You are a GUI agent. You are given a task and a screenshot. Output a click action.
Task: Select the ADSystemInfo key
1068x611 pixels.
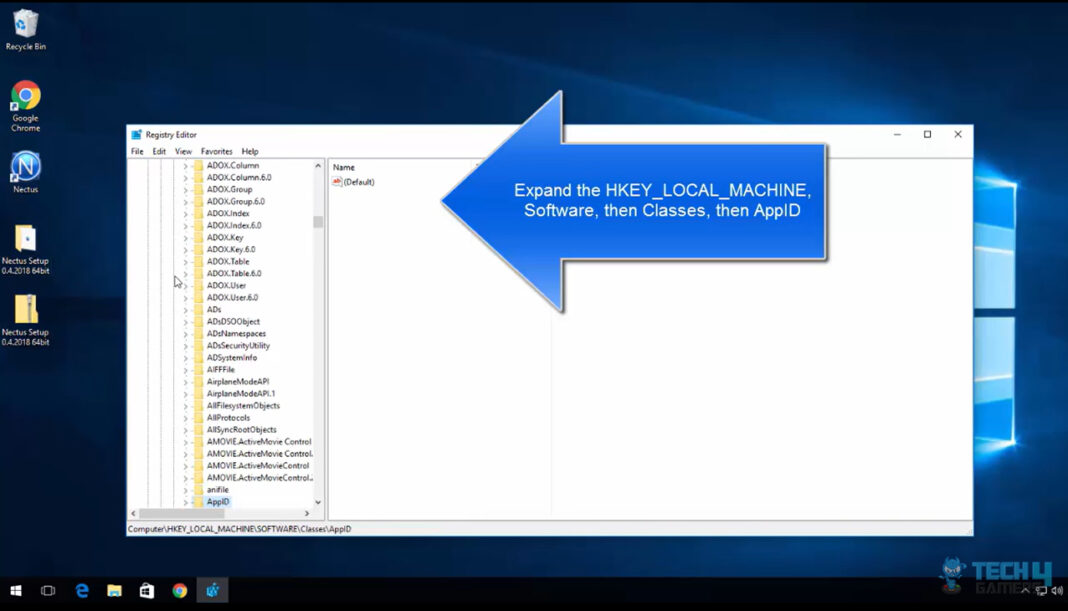232,358
